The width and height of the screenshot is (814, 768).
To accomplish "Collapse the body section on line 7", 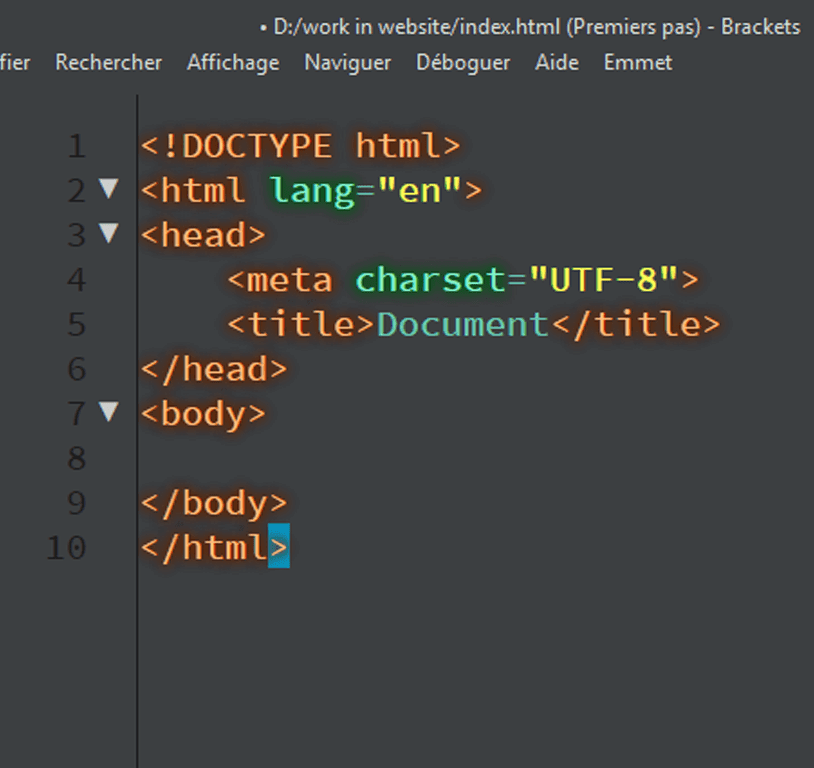I will pos(109,413).
